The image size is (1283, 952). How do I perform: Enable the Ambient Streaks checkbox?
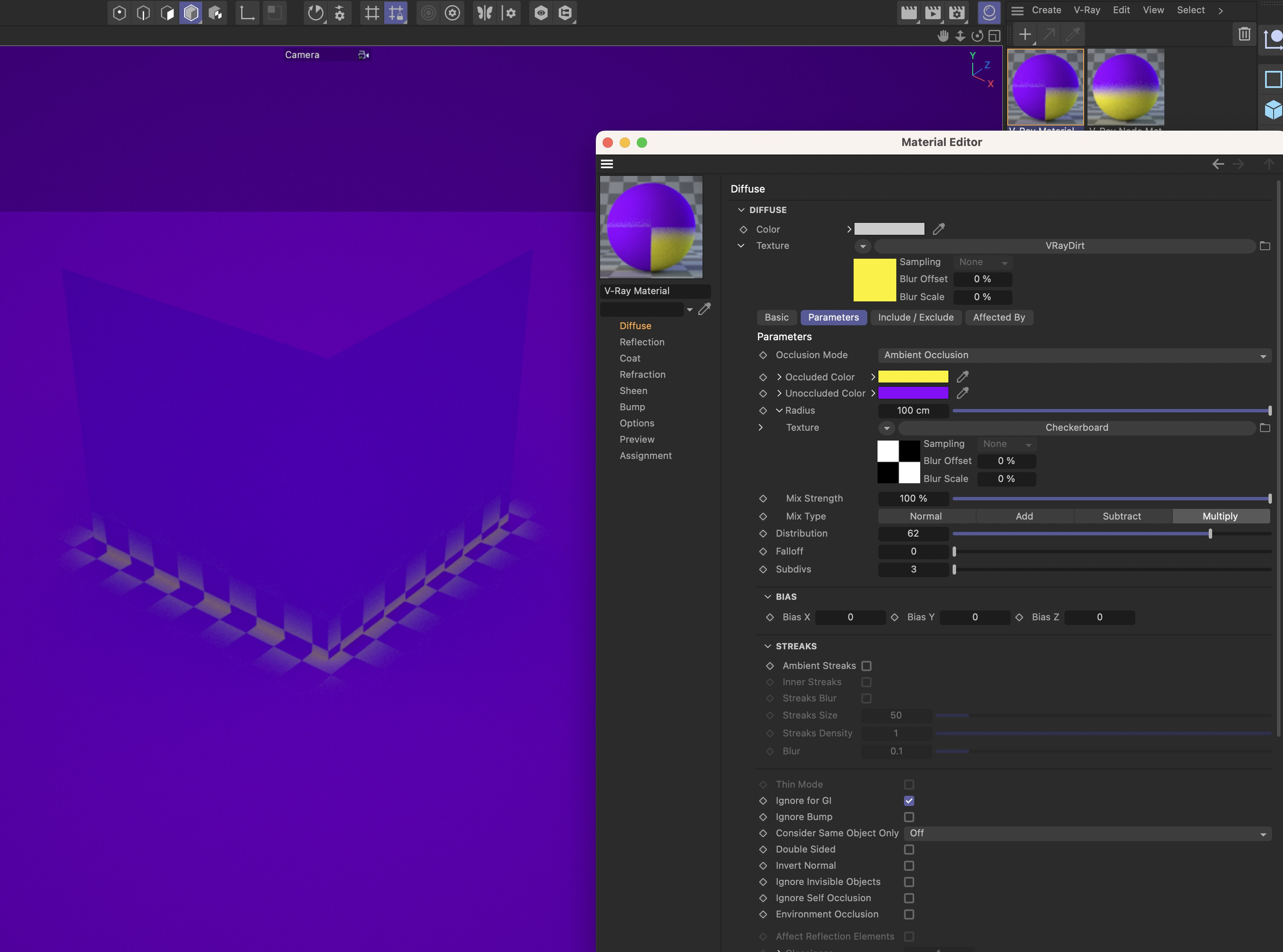[866, 666]
